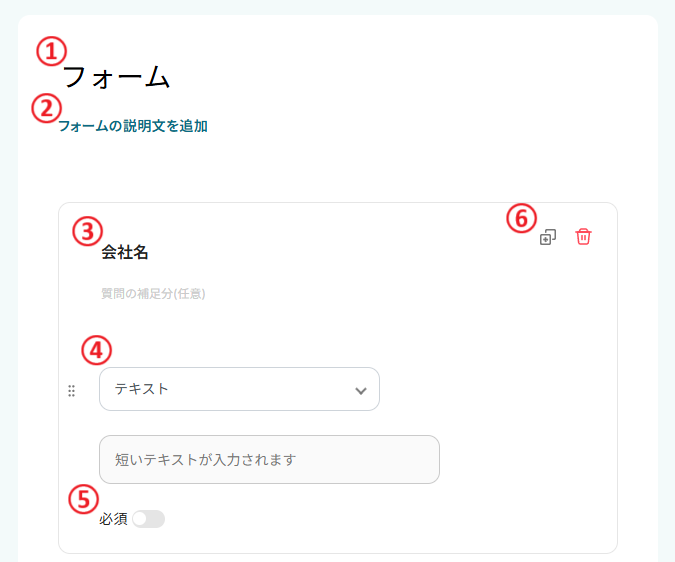The height and width of the screenshot is (562, 675).
Task: Duplicate the 会社名 question with the copy icon
Action: [x=548, y=237]
